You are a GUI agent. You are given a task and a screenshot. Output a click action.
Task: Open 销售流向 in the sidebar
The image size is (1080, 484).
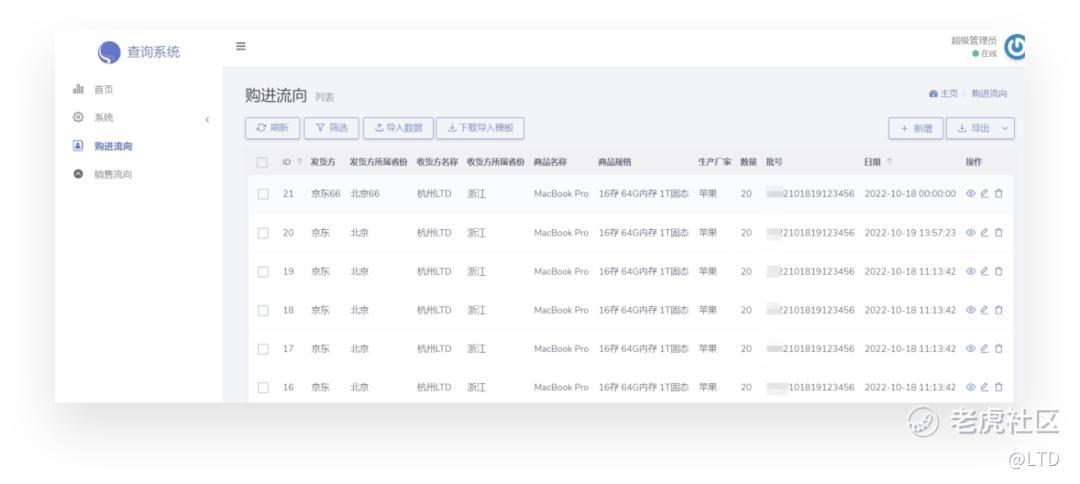click(113, 174)
